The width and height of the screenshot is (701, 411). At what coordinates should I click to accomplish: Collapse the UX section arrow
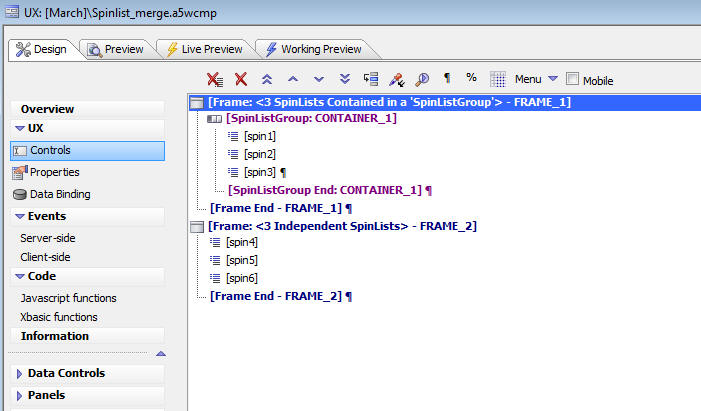coord(19,128)
